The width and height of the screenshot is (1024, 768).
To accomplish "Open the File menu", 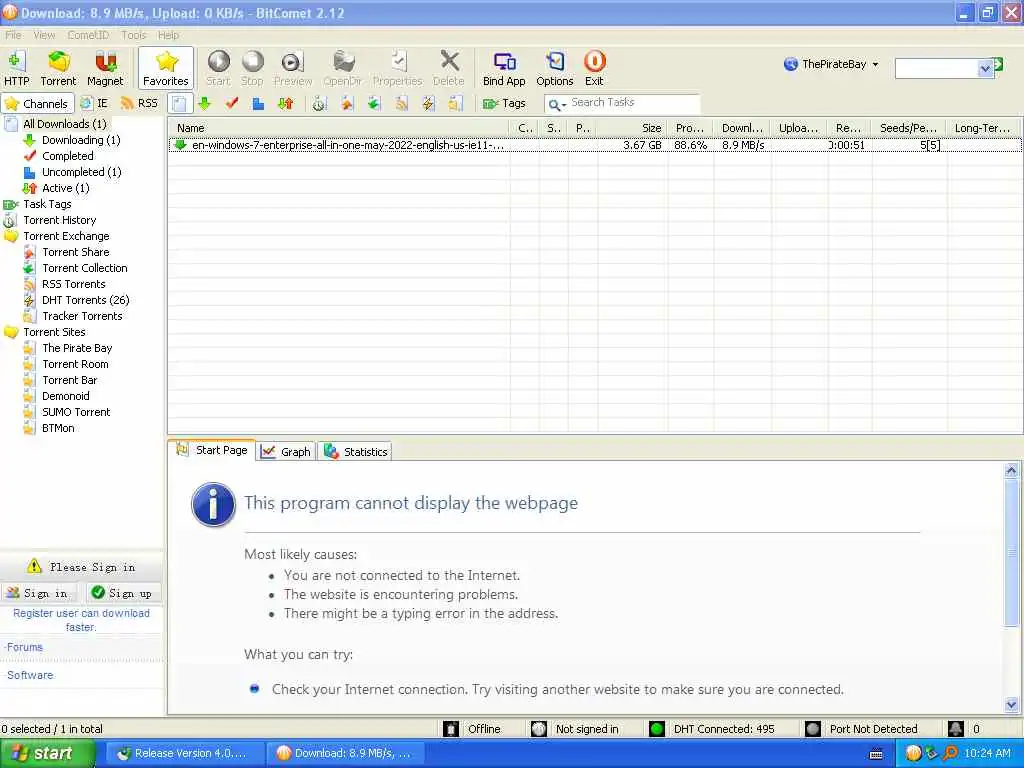I will coord(13,35).
